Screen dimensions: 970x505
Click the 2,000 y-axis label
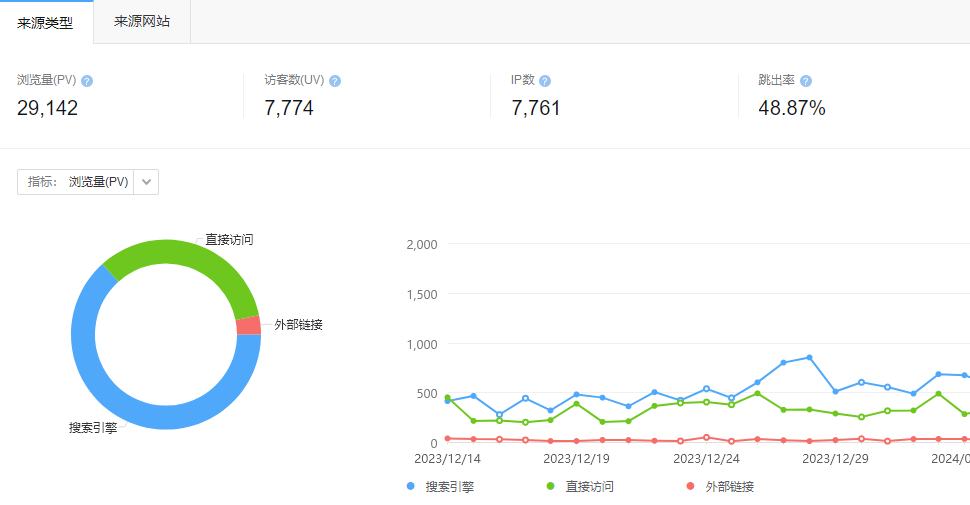[x=422, y=244]
